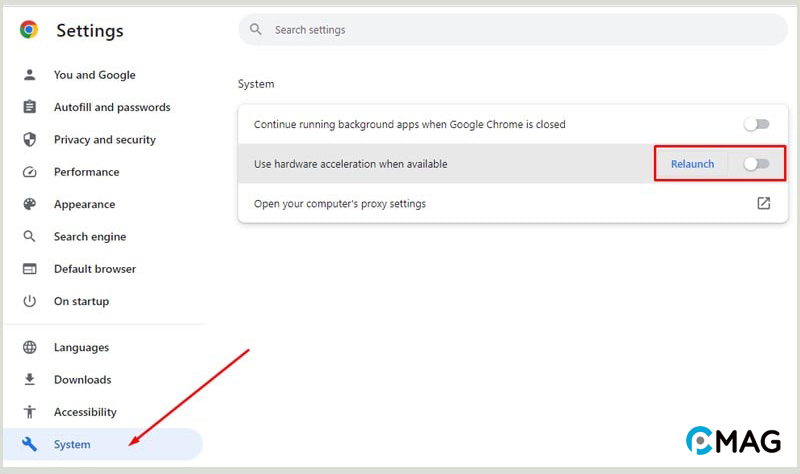Click the person icon for You and Google
Image resolution: width=800 pixels, height=474 pixels.
pos(30,75)
